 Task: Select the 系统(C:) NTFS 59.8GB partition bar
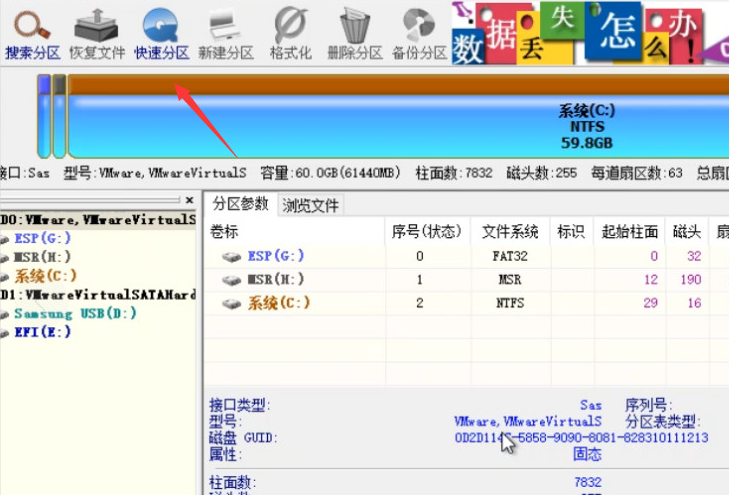pos(398,116)
